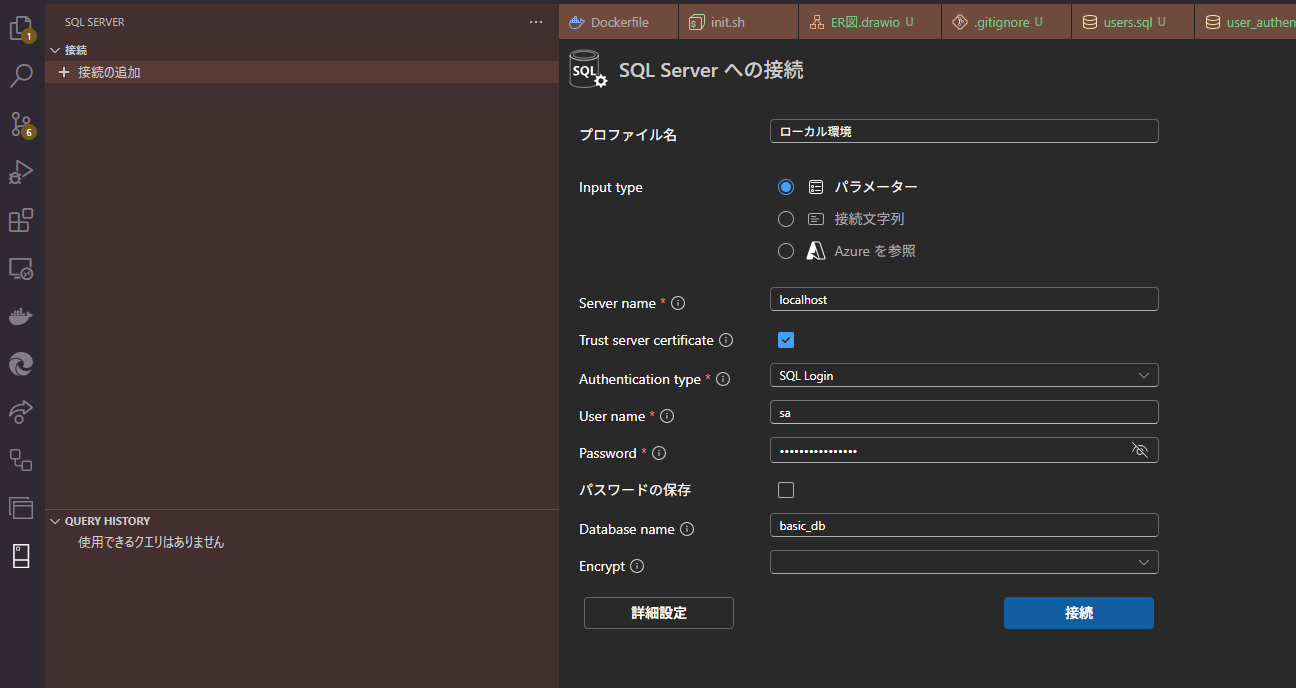Screen dimensions: 1296x688
Task: Toggle password visibility eye icon
Action: point(1140,450)
